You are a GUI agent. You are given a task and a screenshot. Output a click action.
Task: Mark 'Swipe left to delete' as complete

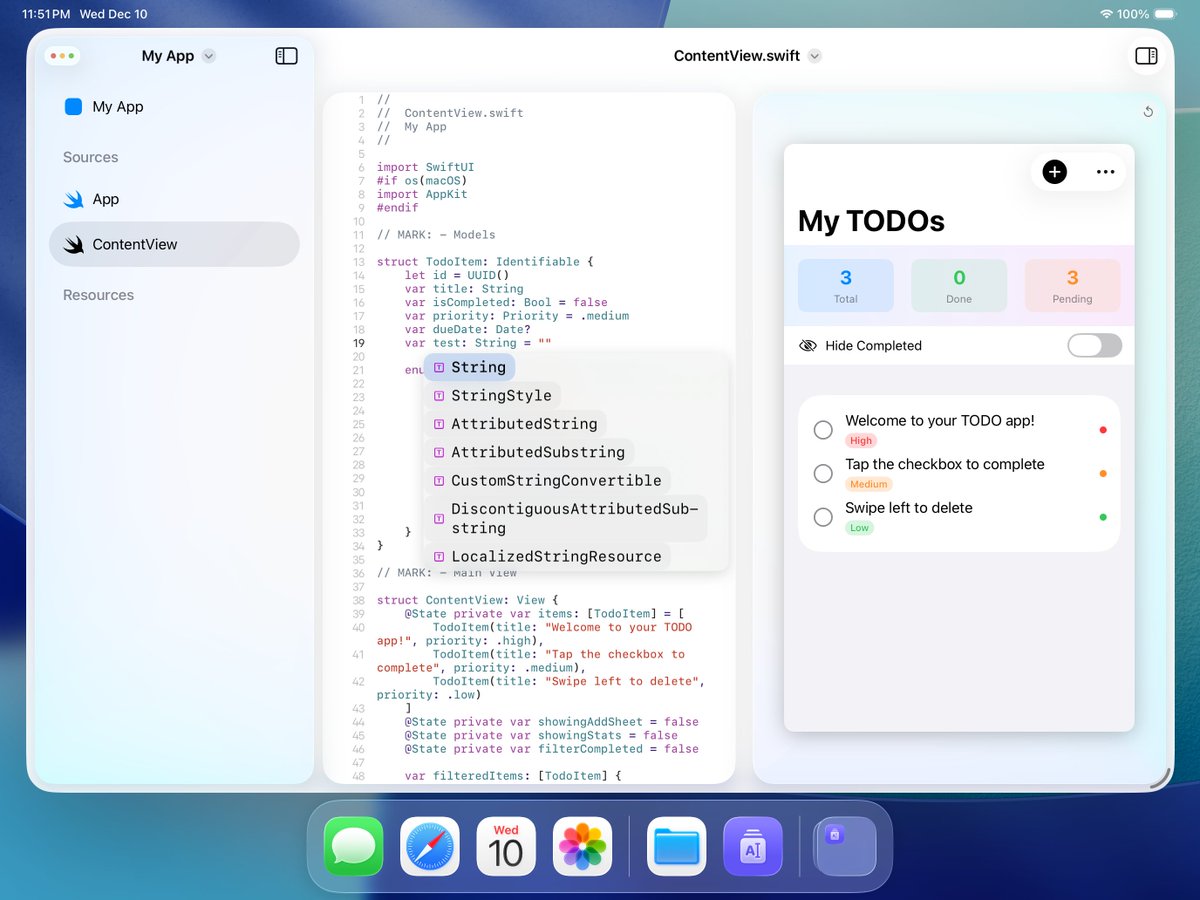(823, 517)
